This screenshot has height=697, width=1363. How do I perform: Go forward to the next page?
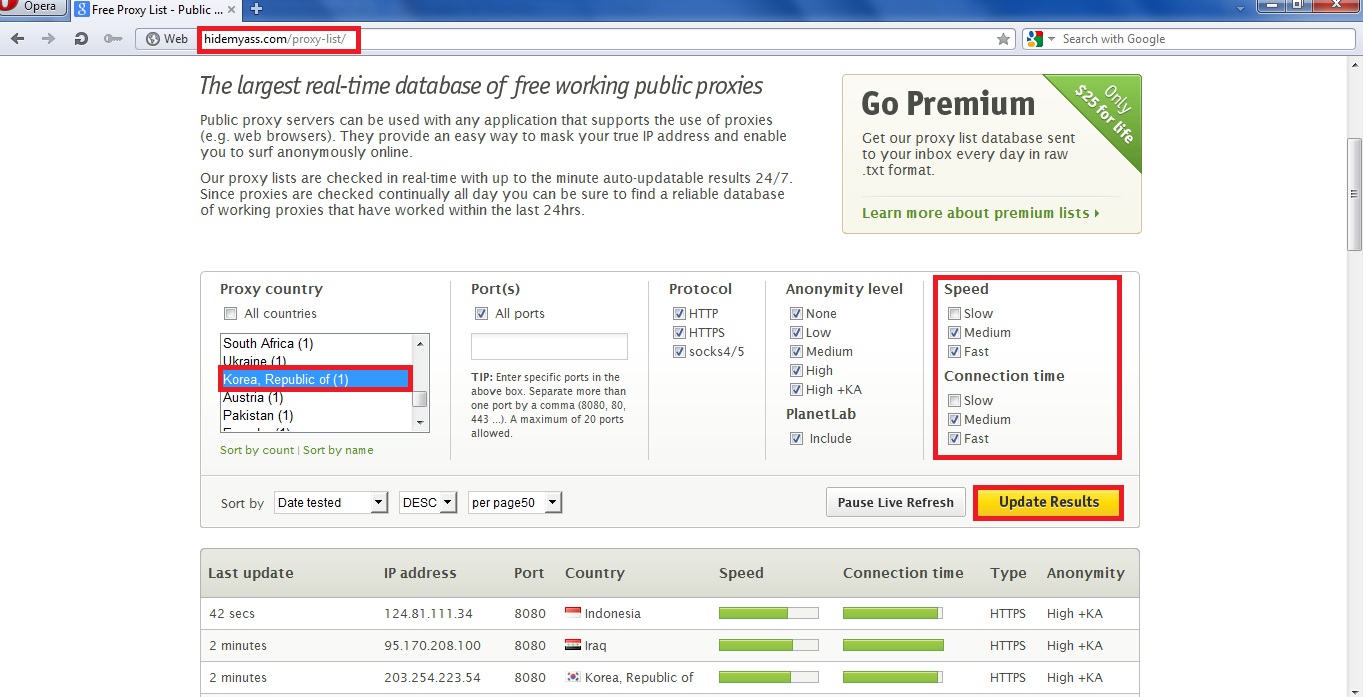click(x=49, y=39)
